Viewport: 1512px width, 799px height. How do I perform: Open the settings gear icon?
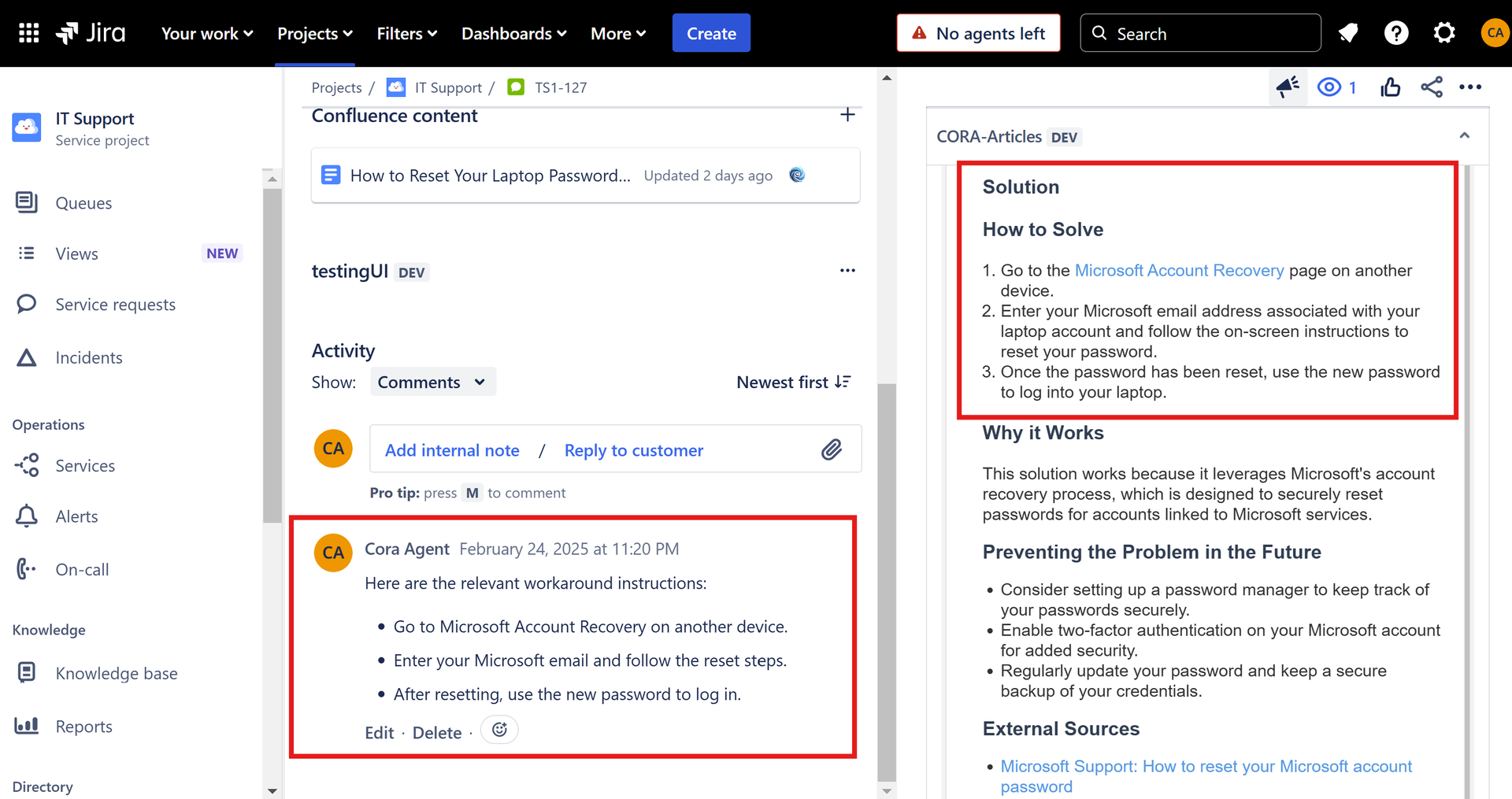1444,33
